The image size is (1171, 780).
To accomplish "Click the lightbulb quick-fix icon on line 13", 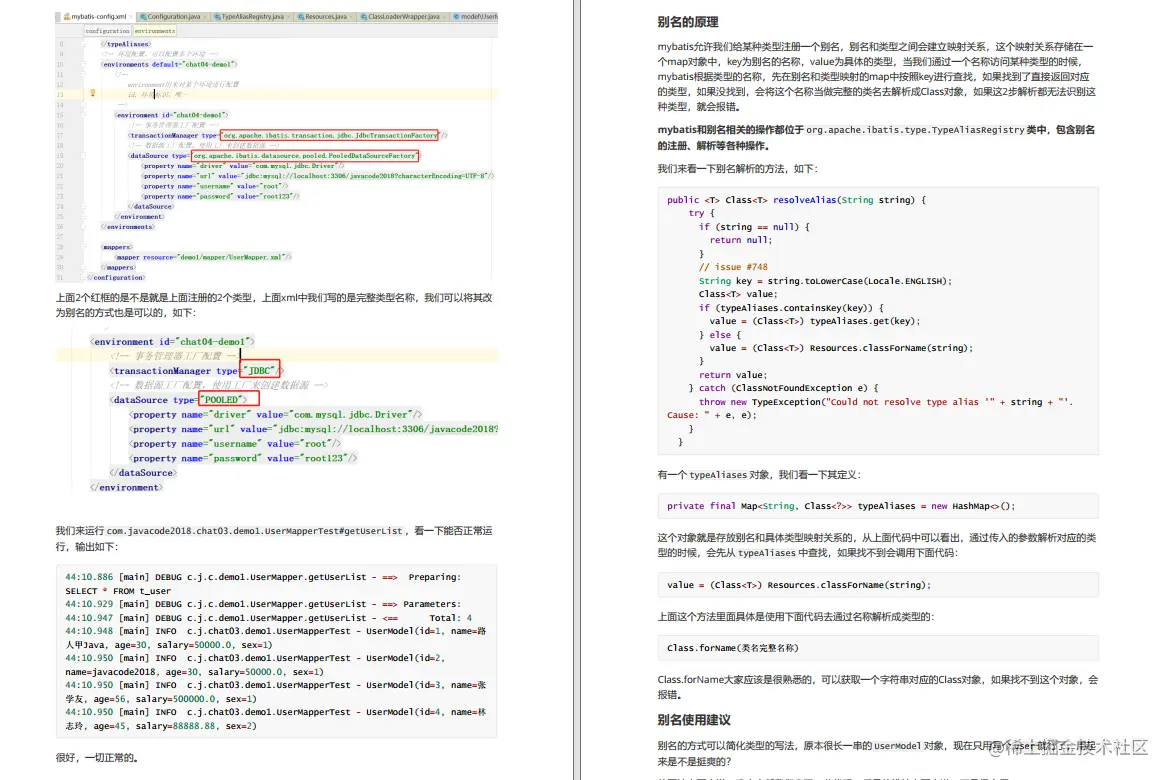I will pos(93,93).
